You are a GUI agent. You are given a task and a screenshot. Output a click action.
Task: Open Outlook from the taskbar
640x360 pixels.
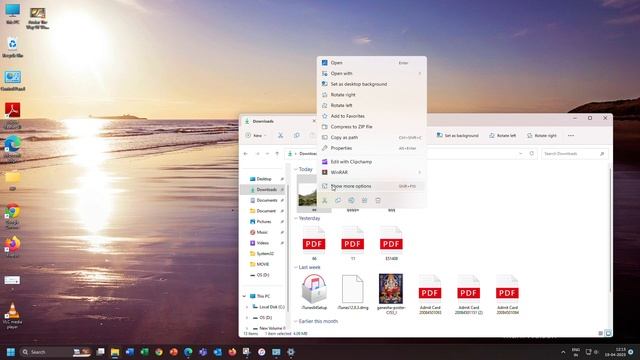click(x=218, y=352)
